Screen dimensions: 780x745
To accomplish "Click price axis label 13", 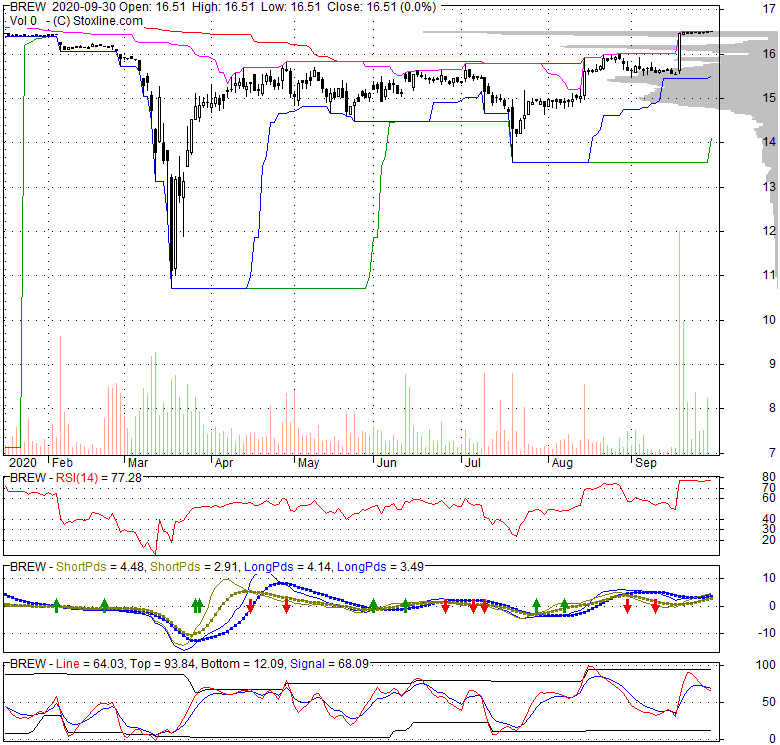I will [769, 186].
